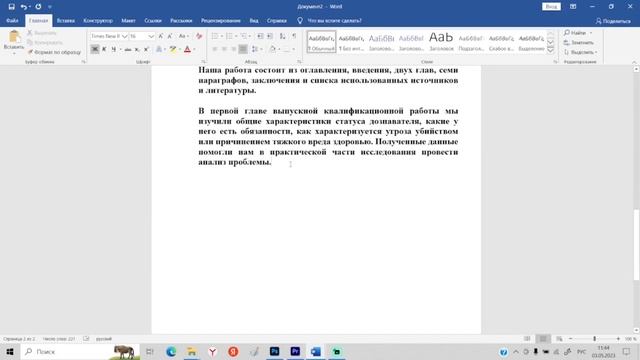The image size is (640, 360).
Task: Open font color dropdown arrow
Action: [x=194, y=49]
